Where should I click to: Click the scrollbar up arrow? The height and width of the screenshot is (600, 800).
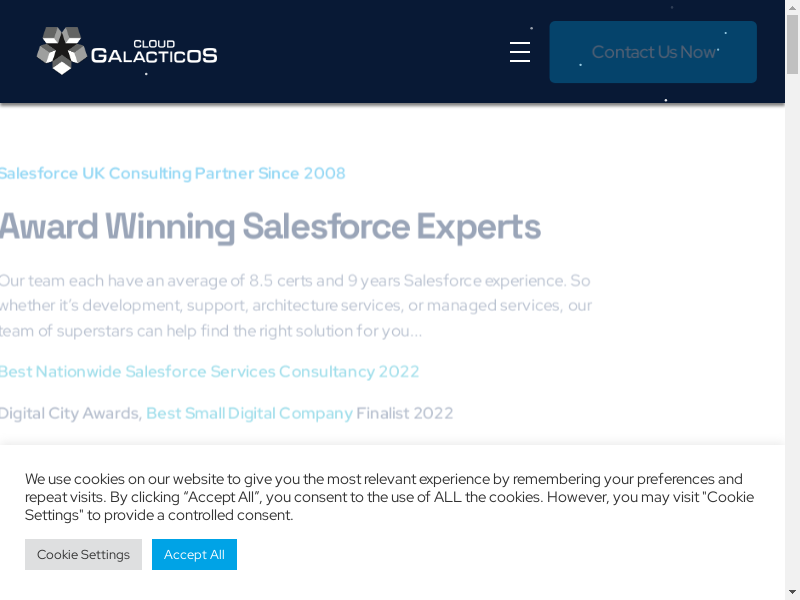tap(792, 8)
